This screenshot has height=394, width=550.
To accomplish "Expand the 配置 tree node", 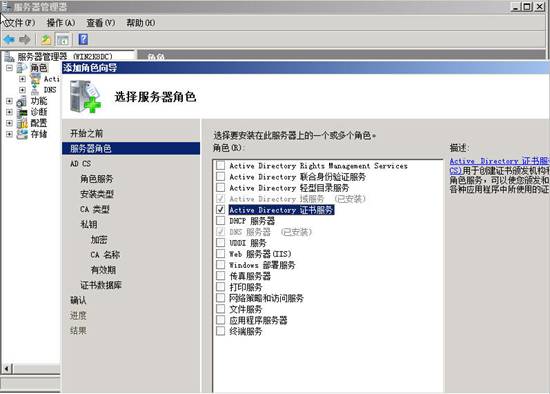I will coord(9,123).
